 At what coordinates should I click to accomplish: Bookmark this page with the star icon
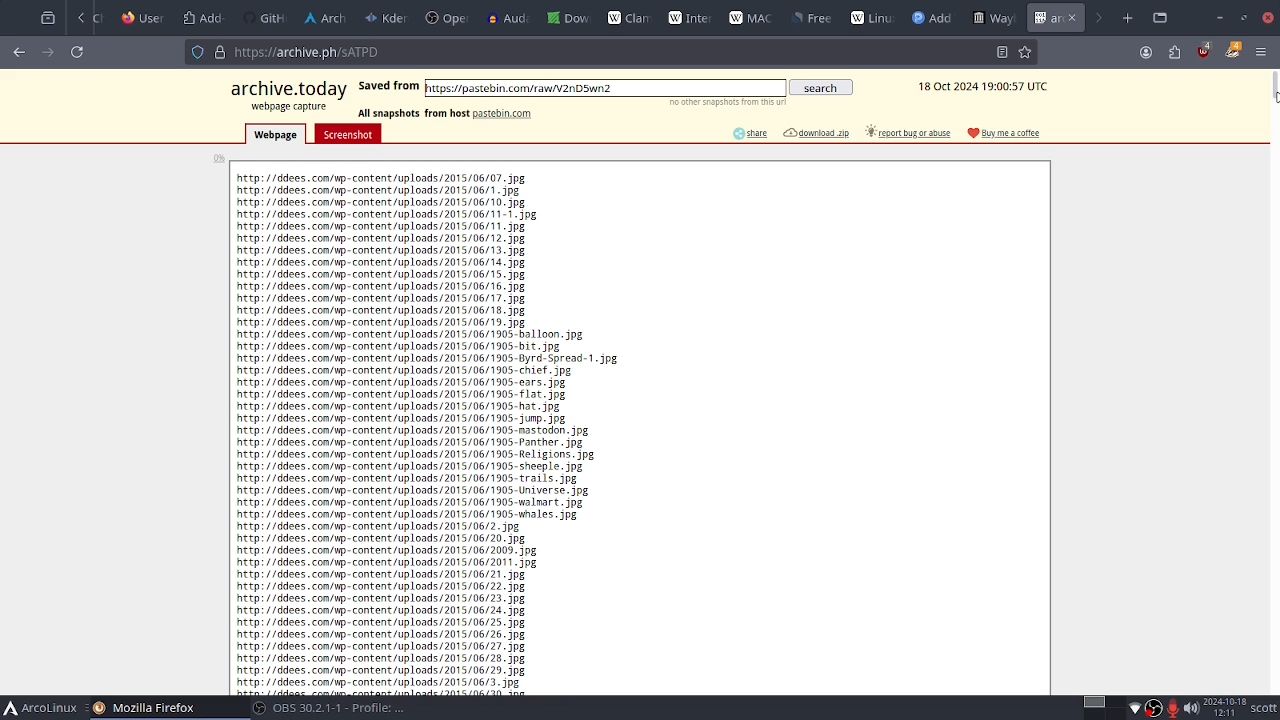coord(1025,52)
